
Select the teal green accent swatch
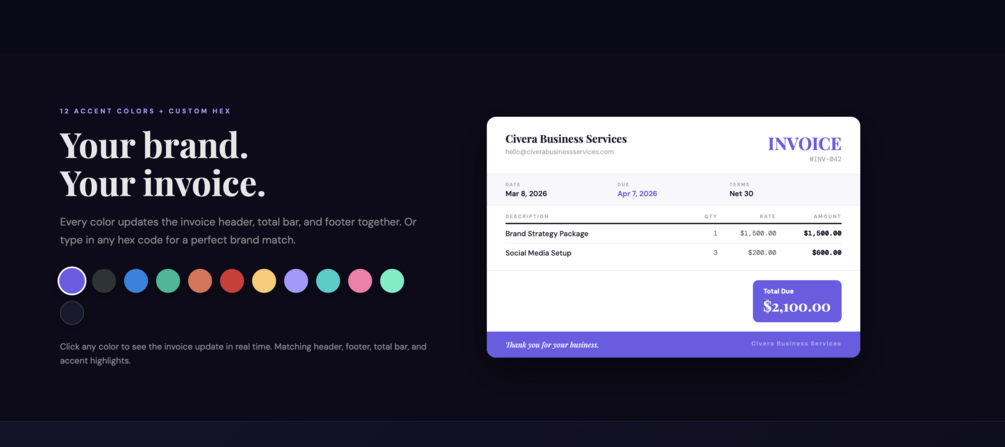point(168,281)
